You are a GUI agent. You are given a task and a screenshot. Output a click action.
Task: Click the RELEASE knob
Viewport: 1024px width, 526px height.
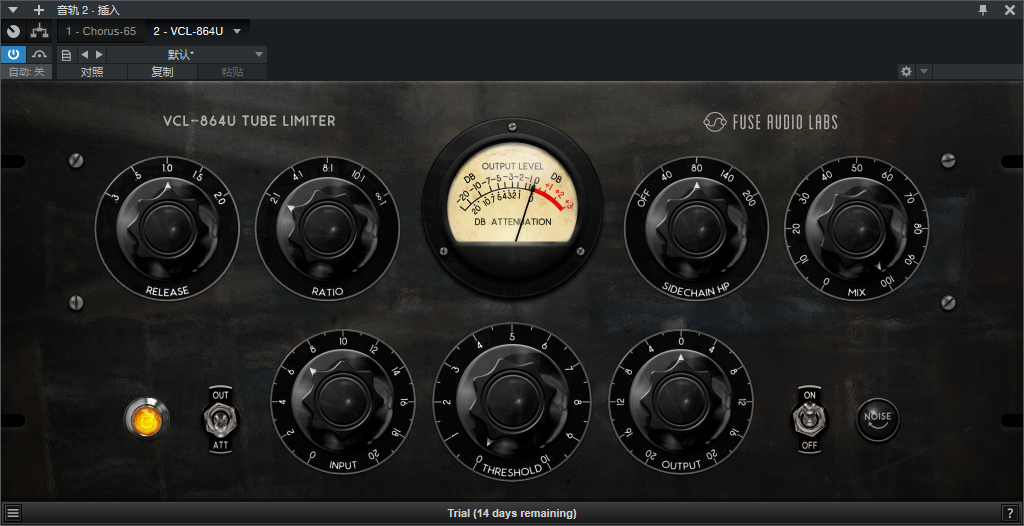pos(167,226)
